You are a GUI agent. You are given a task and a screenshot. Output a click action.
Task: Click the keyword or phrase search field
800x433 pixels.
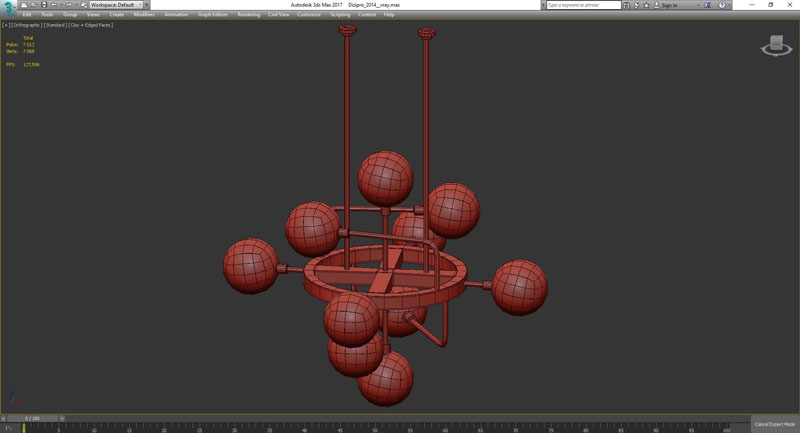(x=583, y=5)
